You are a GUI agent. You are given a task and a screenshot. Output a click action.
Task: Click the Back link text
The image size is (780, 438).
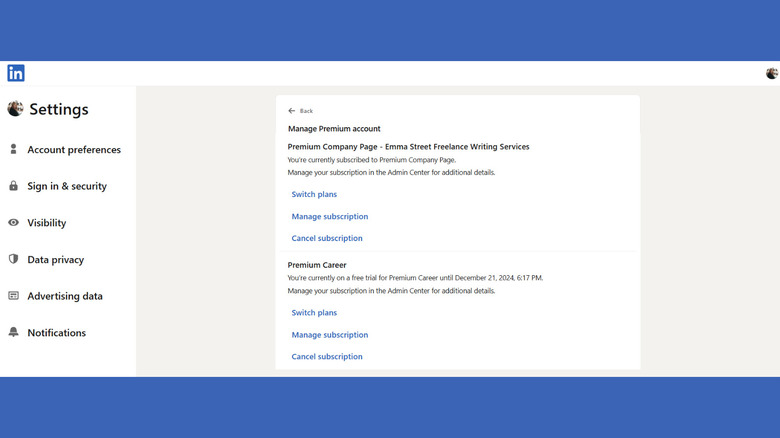pyautogui.click(x=306, y=111)
